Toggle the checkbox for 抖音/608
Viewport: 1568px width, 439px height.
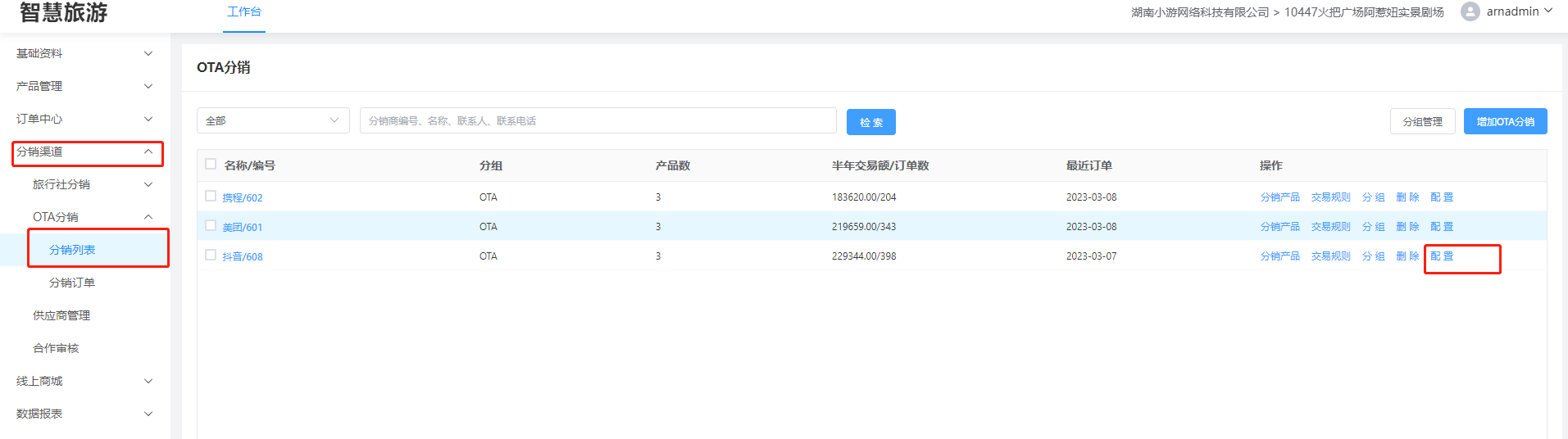click(x=211, y=256)
